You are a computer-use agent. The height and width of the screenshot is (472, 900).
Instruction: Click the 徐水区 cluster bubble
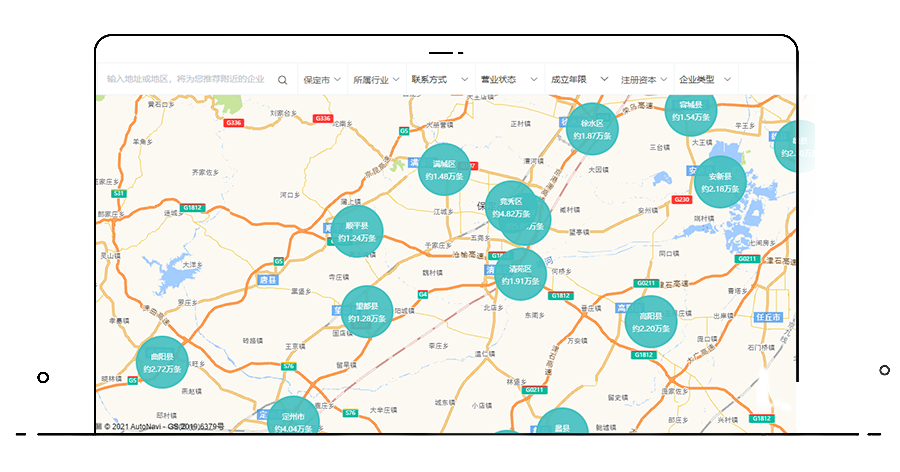[x=593, y=128]
